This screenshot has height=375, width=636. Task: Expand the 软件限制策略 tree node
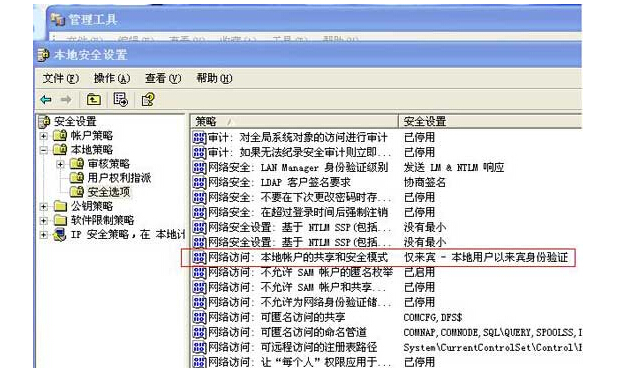point(43,221)
